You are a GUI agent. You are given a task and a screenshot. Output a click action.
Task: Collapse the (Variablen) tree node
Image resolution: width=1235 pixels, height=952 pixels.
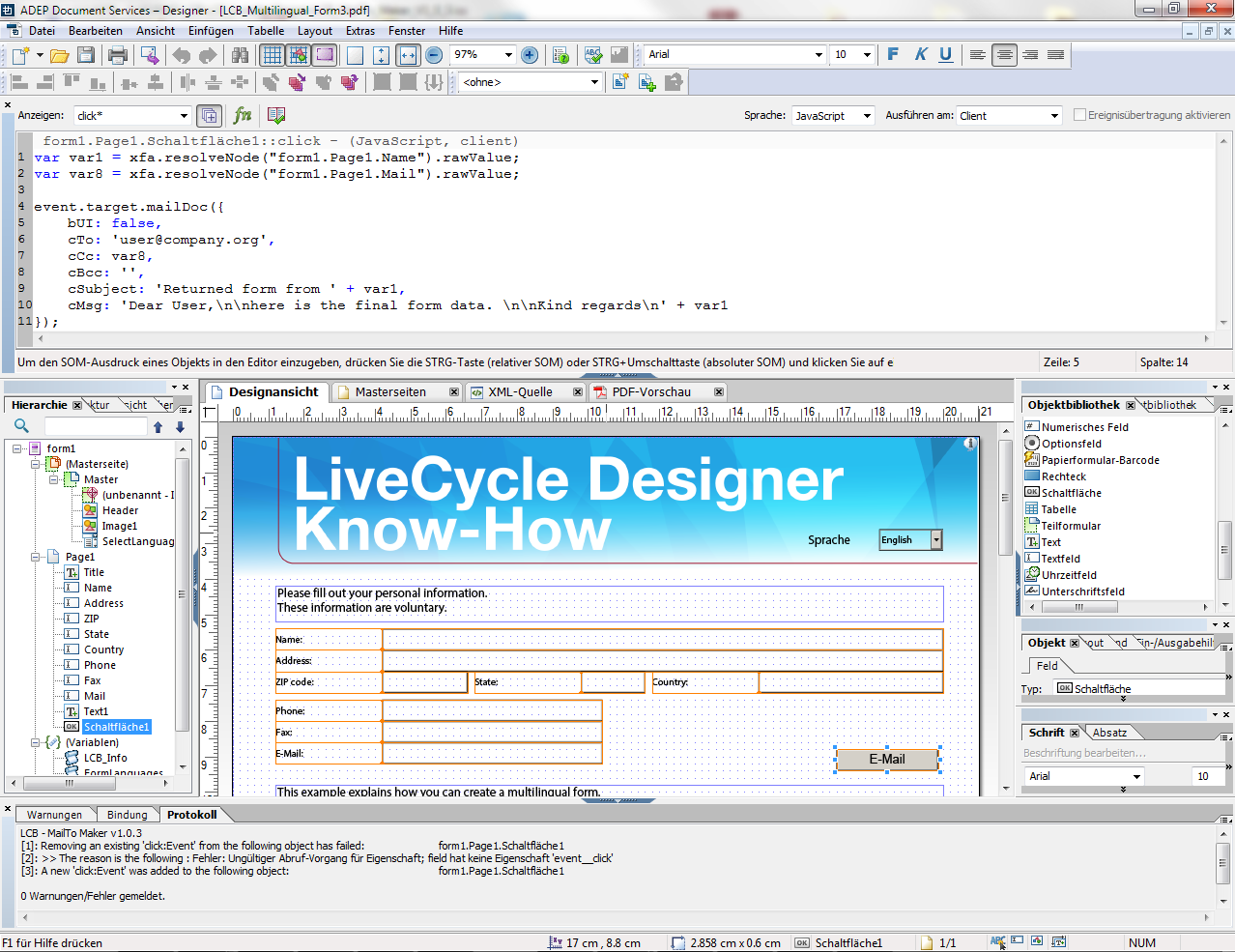pyautogui.click(x=36, y=742)
